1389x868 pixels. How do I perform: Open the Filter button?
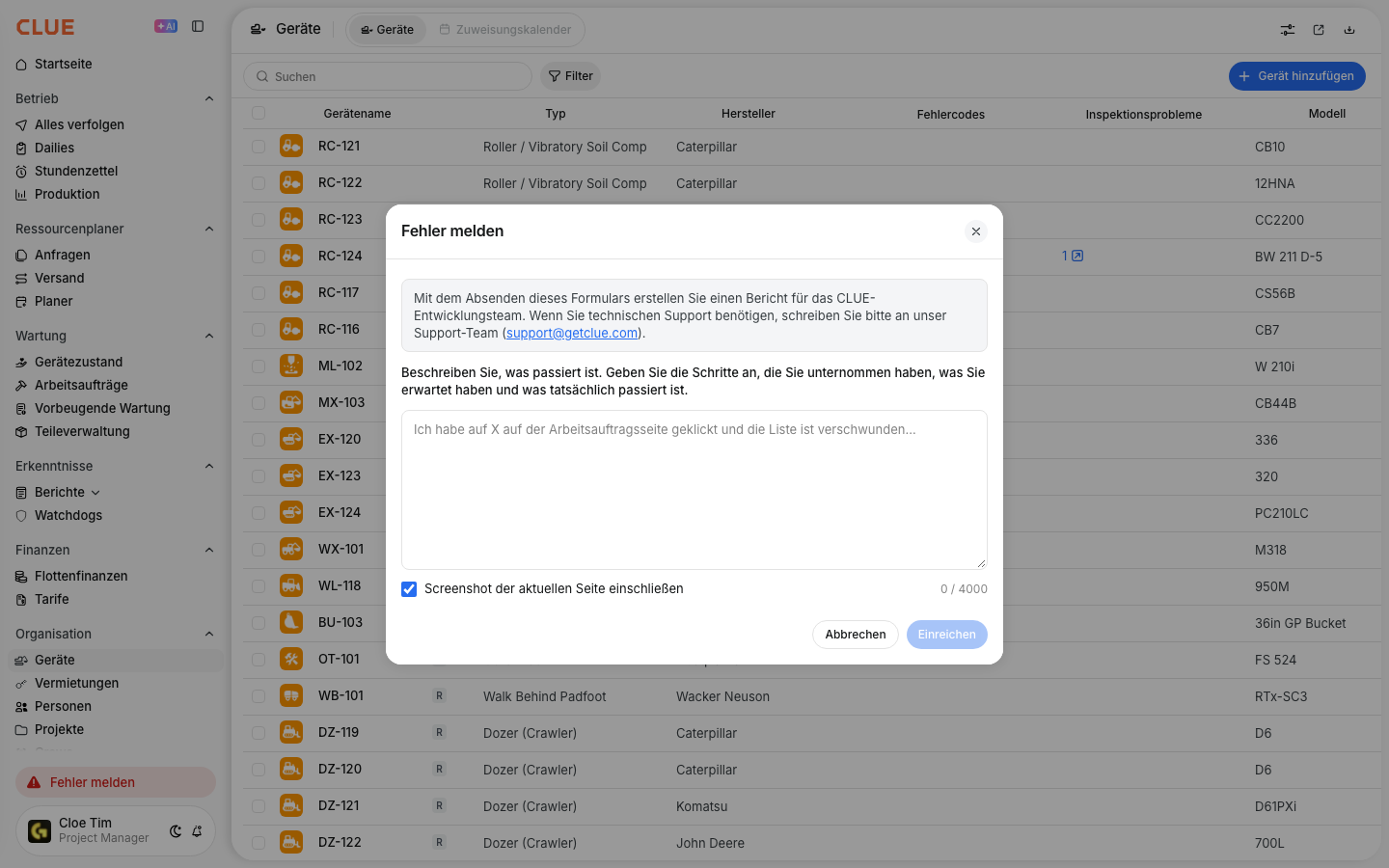click(570, 76)
